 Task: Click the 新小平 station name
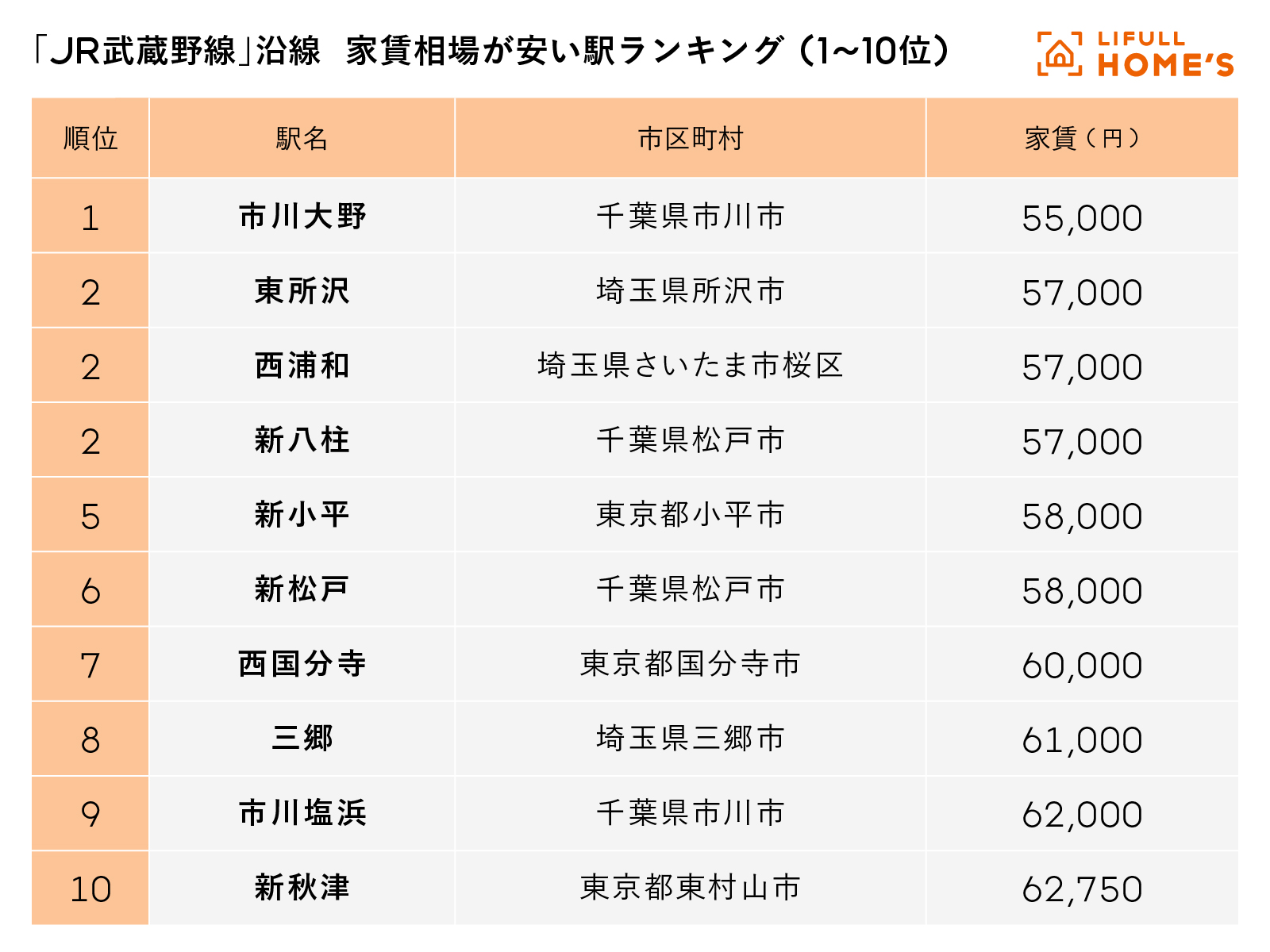(x=302, y=515)
